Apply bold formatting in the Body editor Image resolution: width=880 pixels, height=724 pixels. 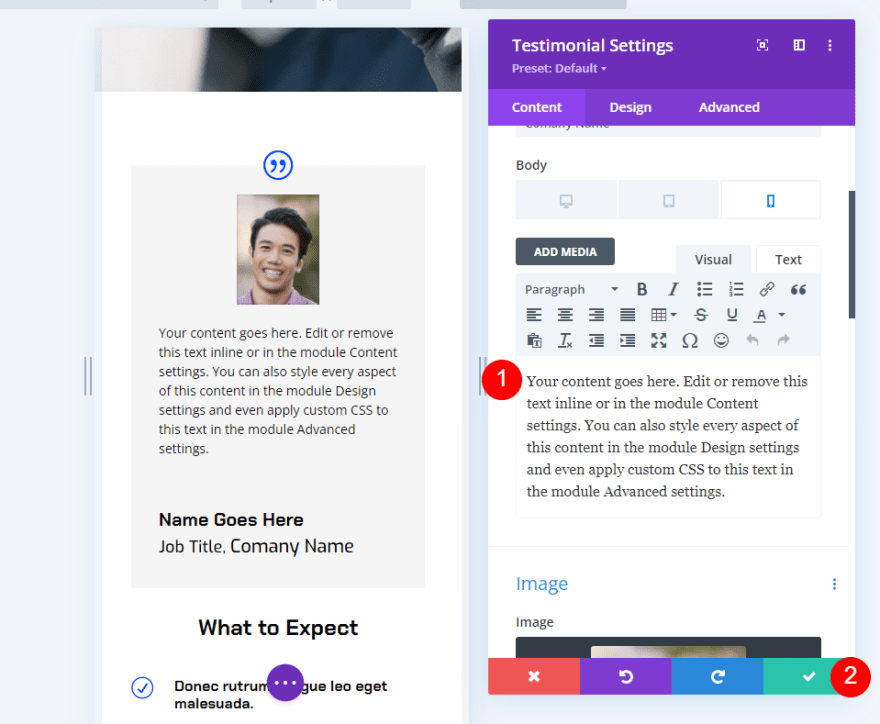642,289
